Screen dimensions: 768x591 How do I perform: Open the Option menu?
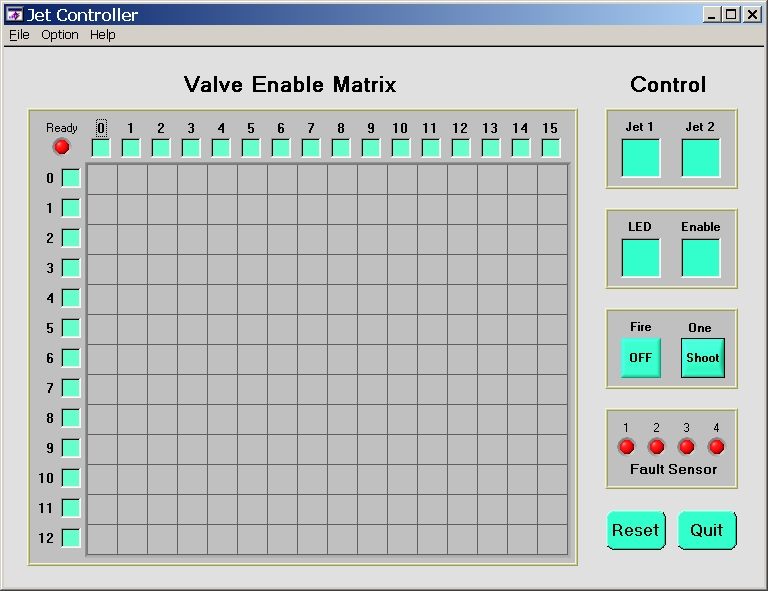point(60,35)
